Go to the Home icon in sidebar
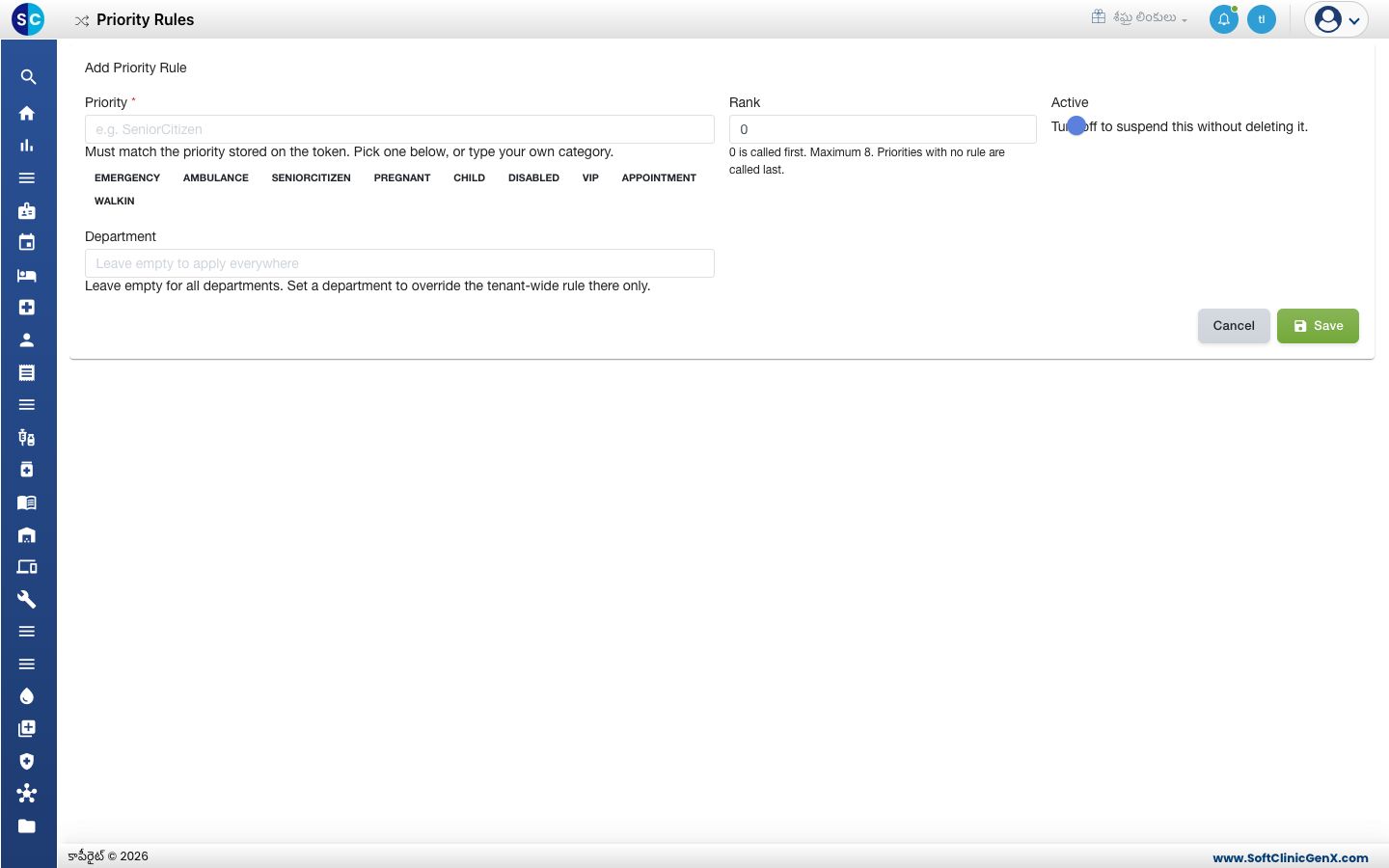Viewport: 1389px width, 868px height. coord(27,113)
